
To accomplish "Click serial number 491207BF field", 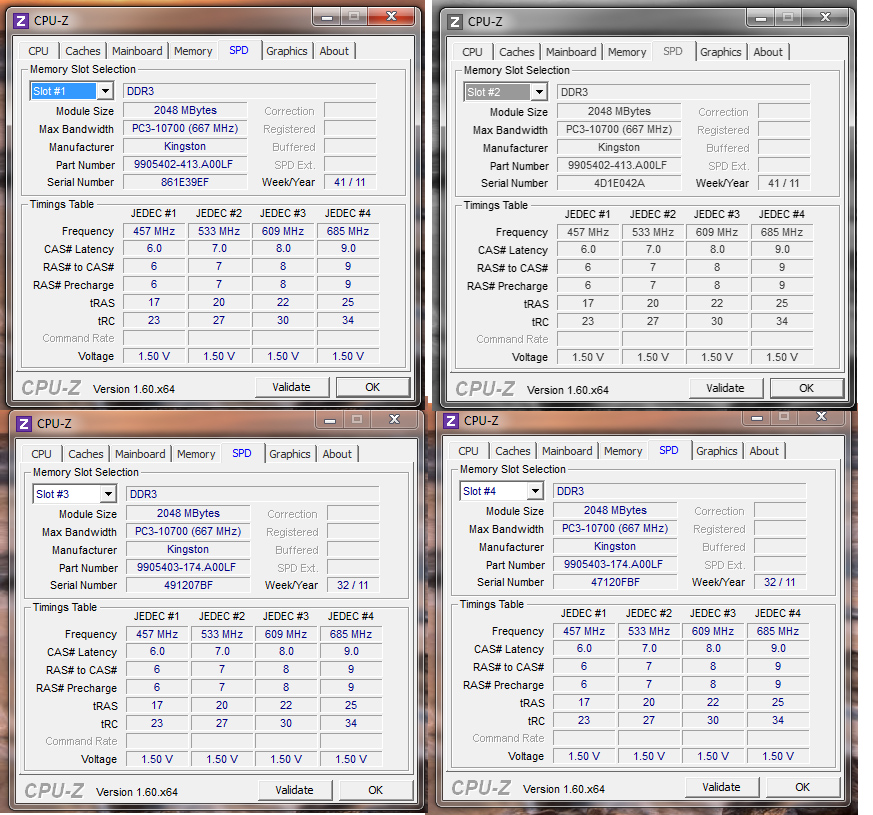I will (188, 585).
